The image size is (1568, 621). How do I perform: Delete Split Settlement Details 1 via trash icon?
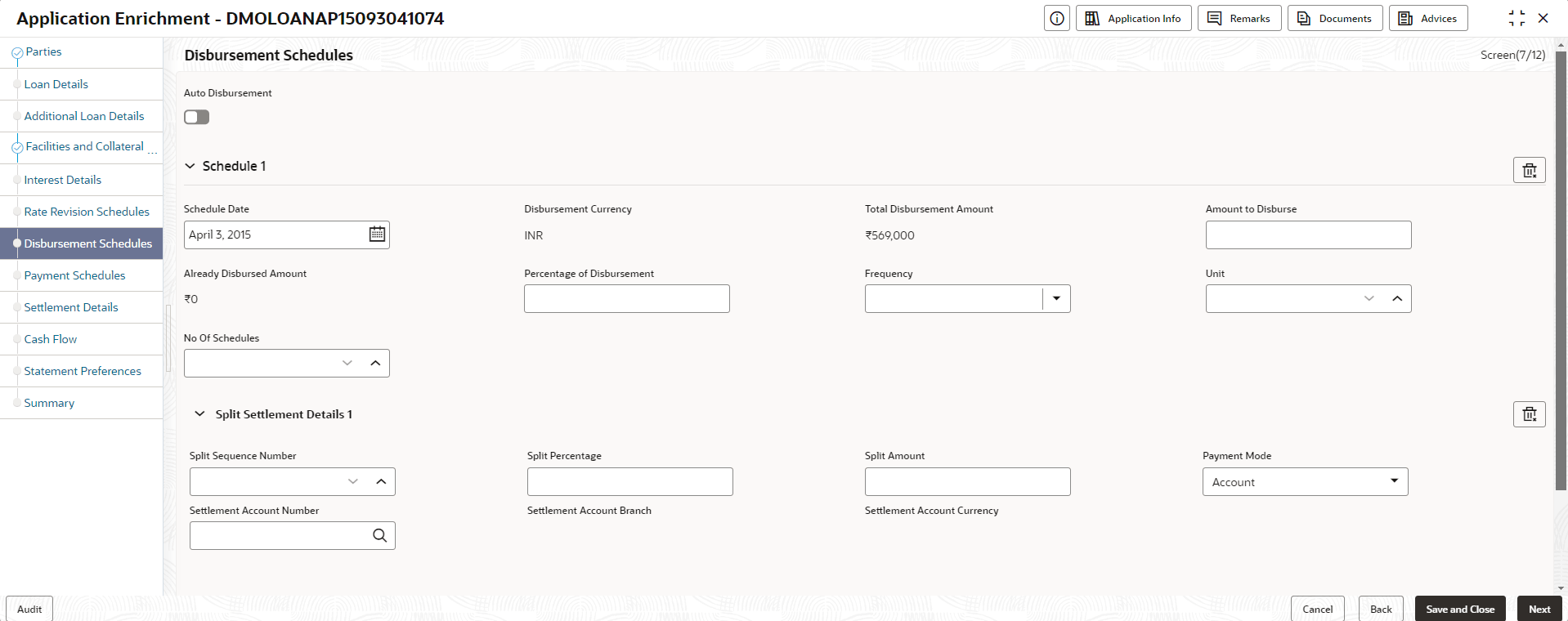(1529, 414)
